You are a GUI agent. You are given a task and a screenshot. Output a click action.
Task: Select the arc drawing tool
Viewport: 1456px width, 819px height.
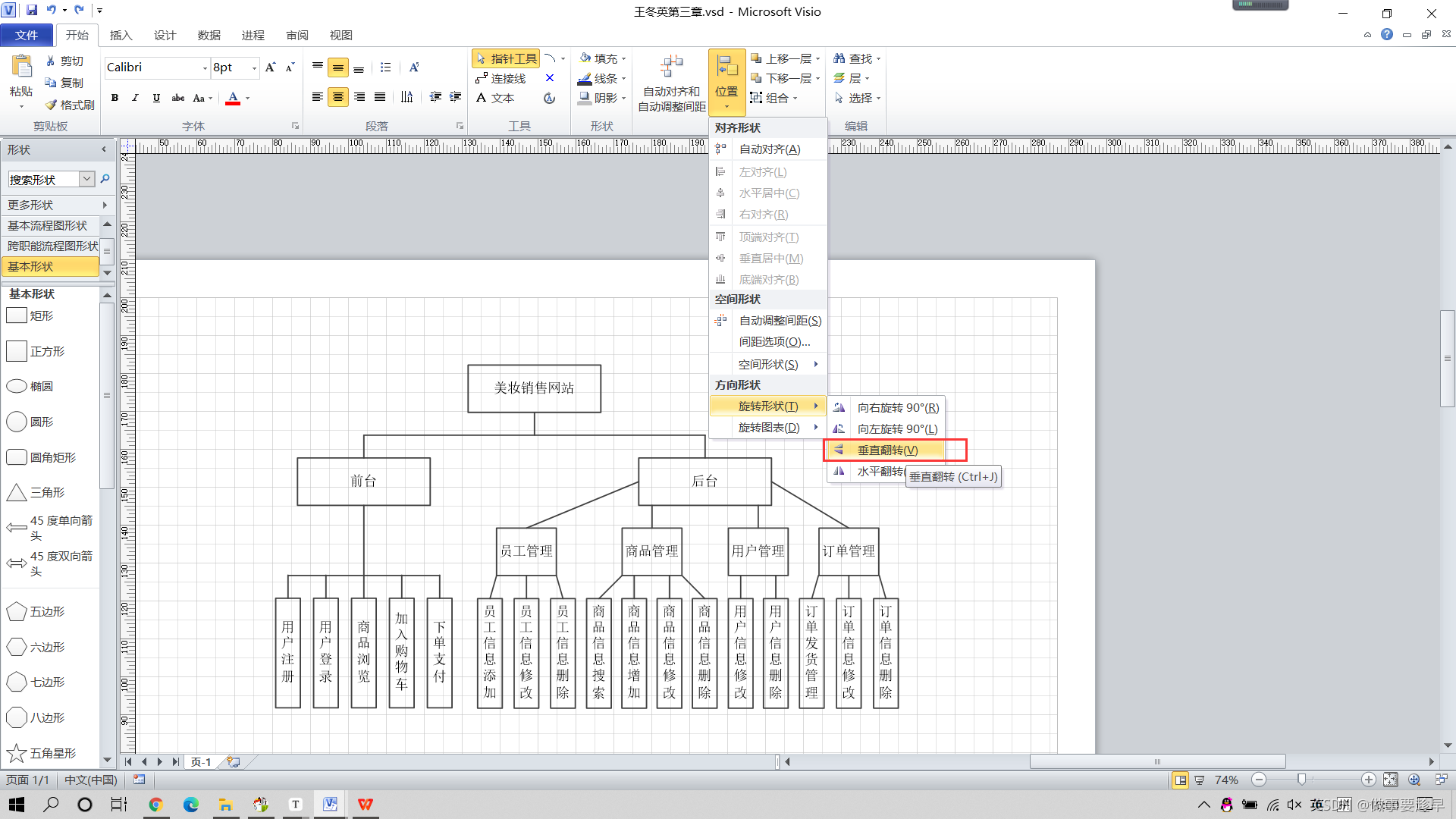coord(551,58)
